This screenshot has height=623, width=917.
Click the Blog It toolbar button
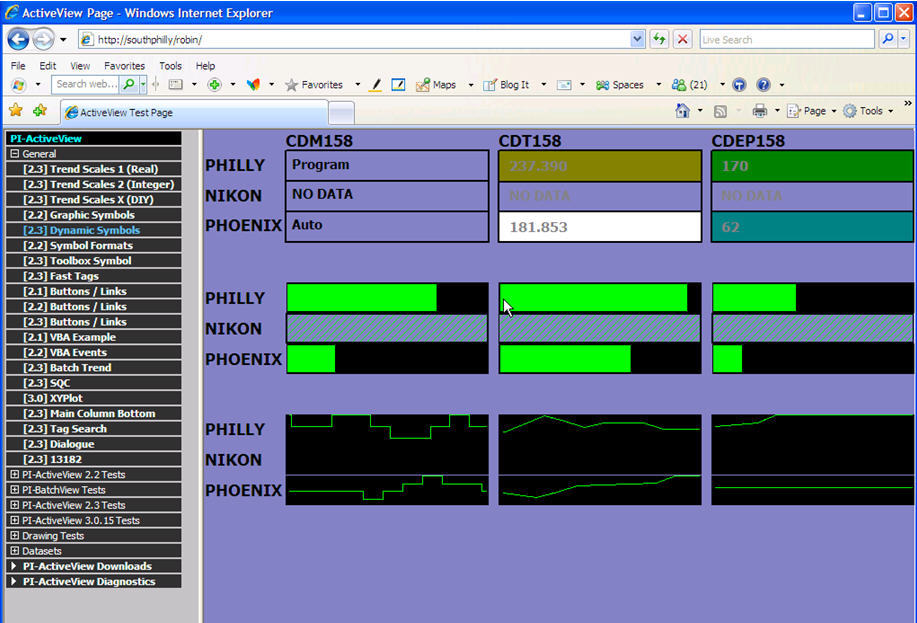[506, 85]
